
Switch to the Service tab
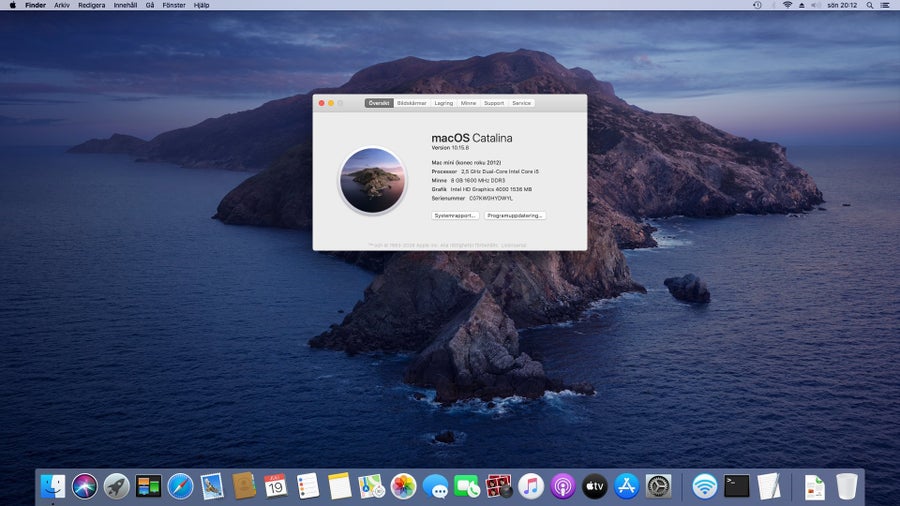click(521, 103)
